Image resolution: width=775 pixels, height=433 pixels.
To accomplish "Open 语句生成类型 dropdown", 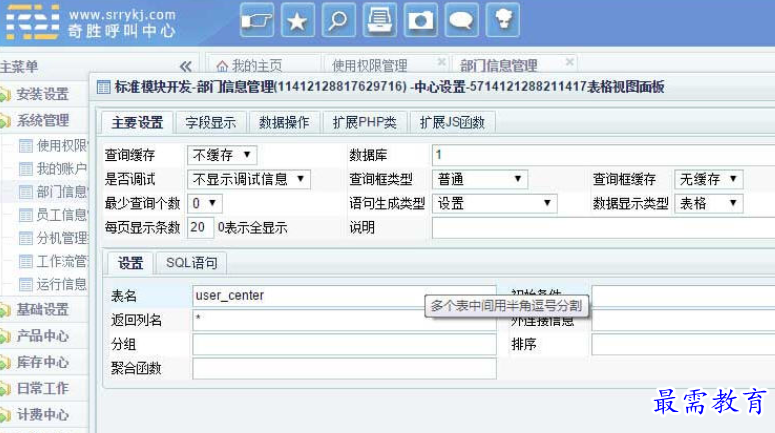I will pyautogui.click(x=494, y=204).
